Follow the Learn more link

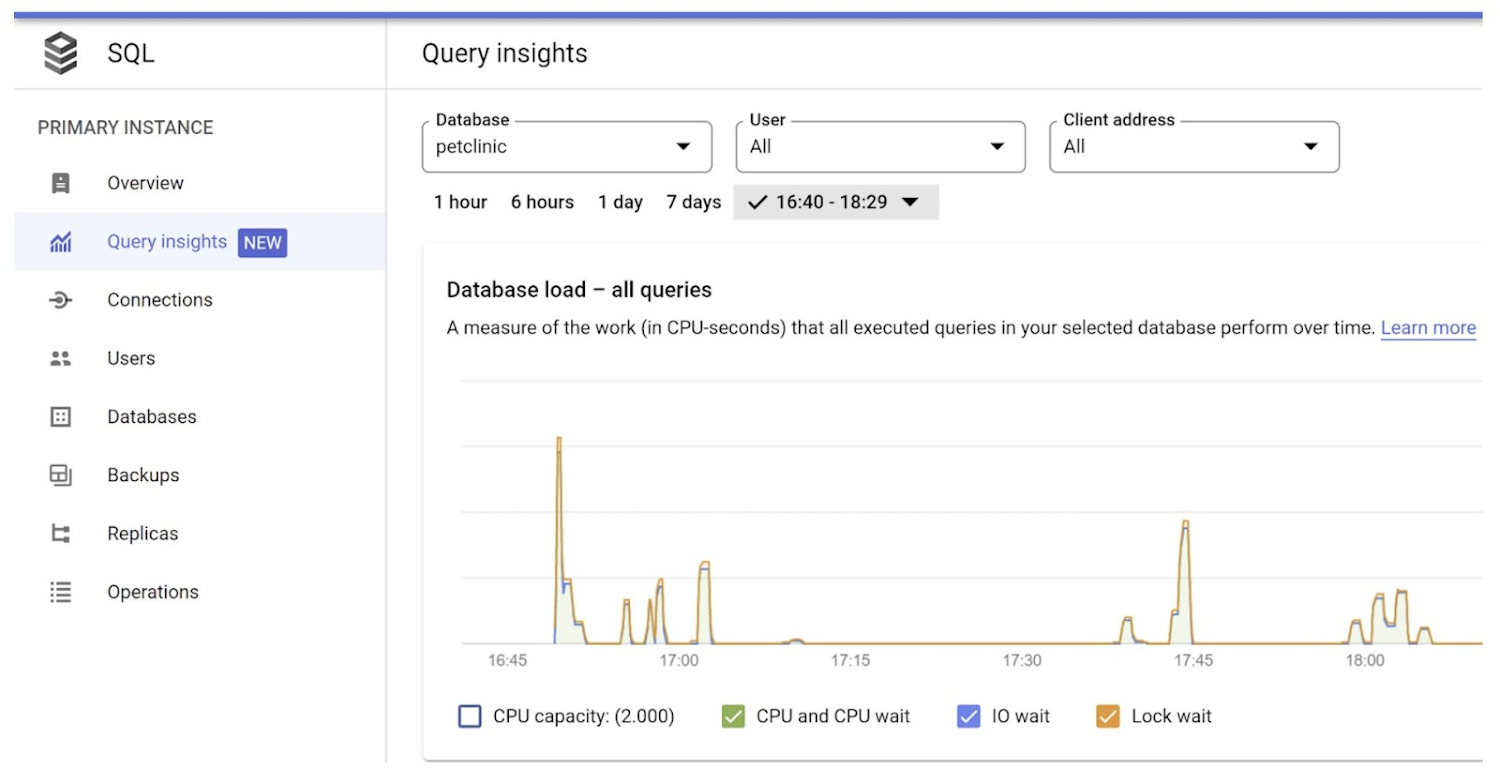(x=1428, y=328)
